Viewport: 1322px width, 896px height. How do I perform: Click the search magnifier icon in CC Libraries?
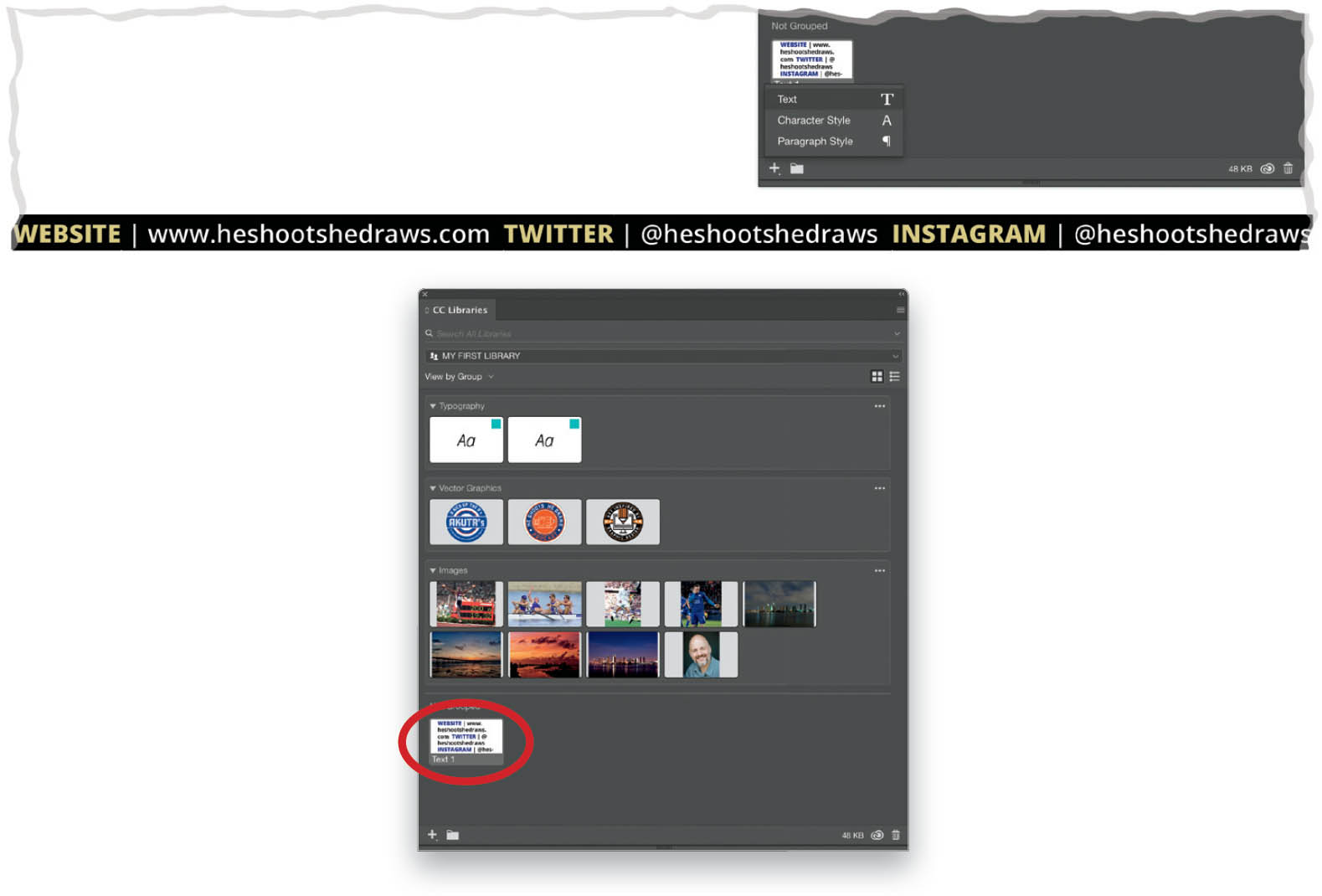click(x=429, y=333)
